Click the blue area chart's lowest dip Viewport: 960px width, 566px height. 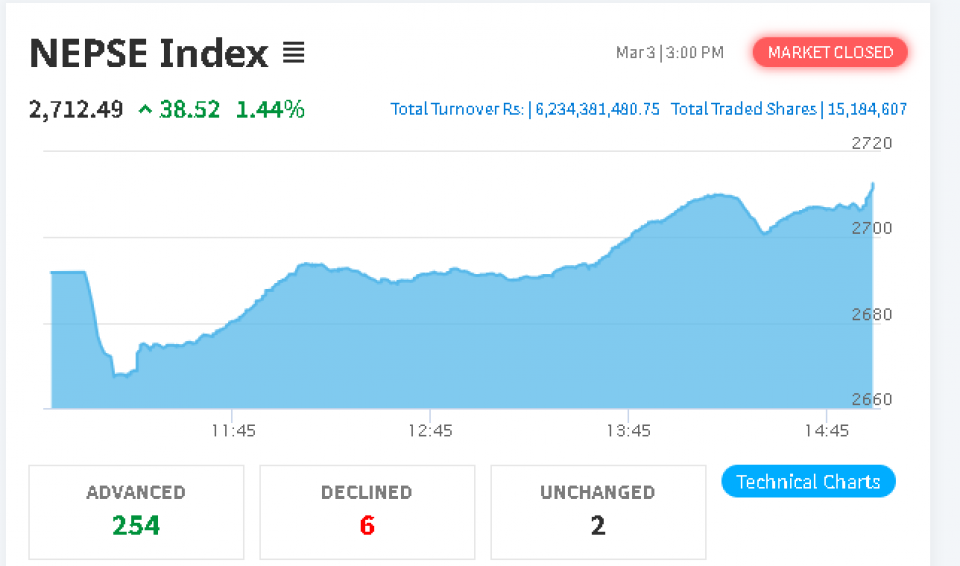point(120,375)
